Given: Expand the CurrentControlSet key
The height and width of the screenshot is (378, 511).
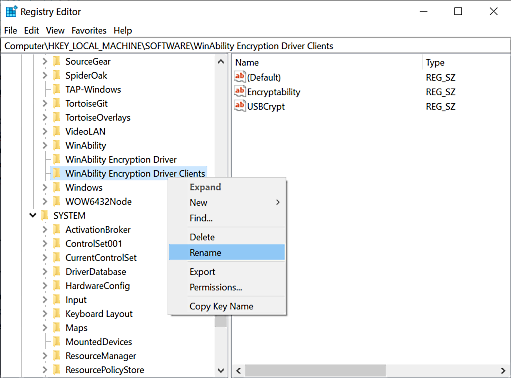Looking at the screenshot, I should [x=45, y=257].
